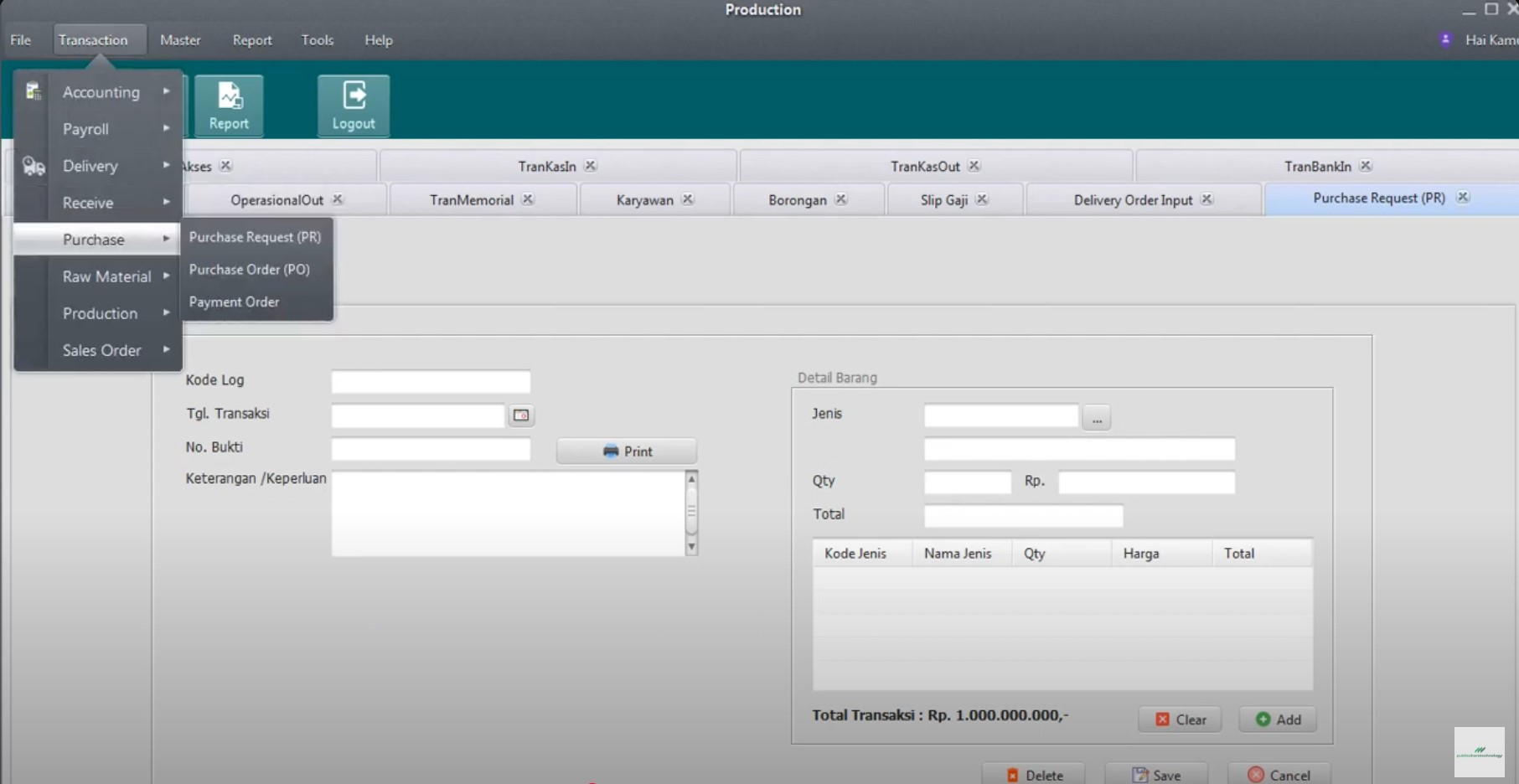1519x784 pixels.
Task: Click the delivery truck icon in menu
Action: click(33, 166)
